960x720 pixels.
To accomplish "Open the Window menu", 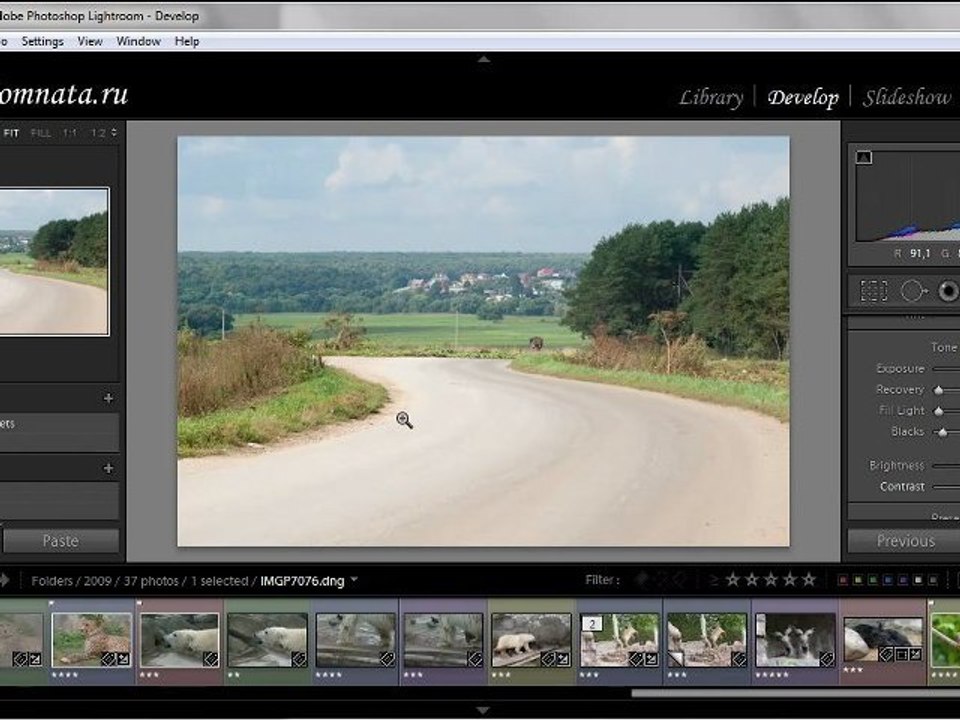I will 138,41.
